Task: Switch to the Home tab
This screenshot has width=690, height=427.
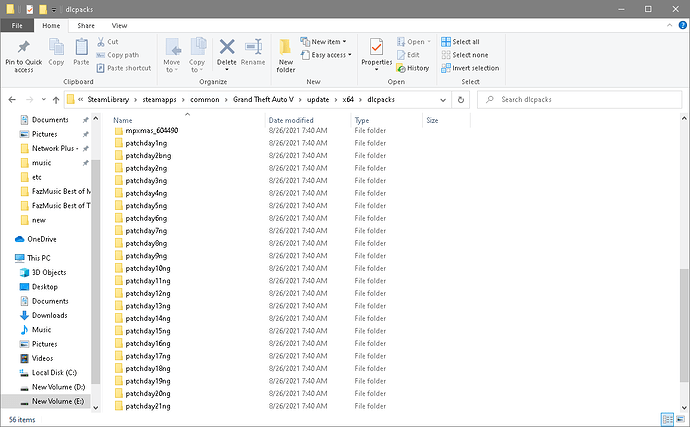Action: [x=51, y=26]
